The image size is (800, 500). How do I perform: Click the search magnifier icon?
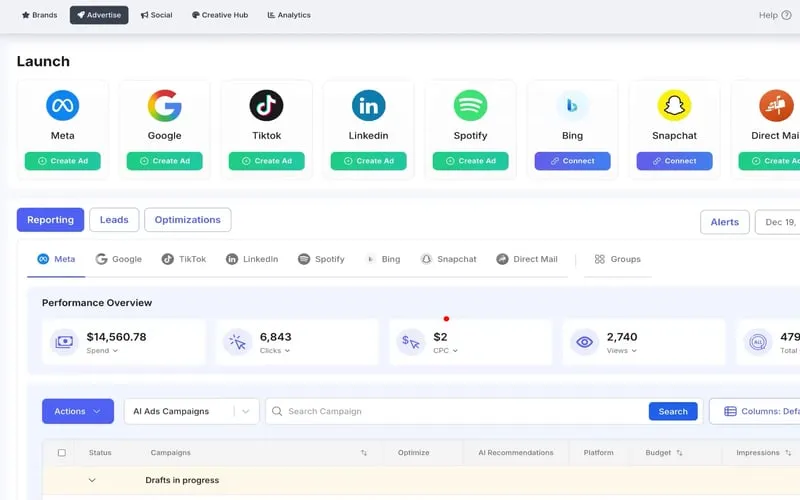click(277, 411)
